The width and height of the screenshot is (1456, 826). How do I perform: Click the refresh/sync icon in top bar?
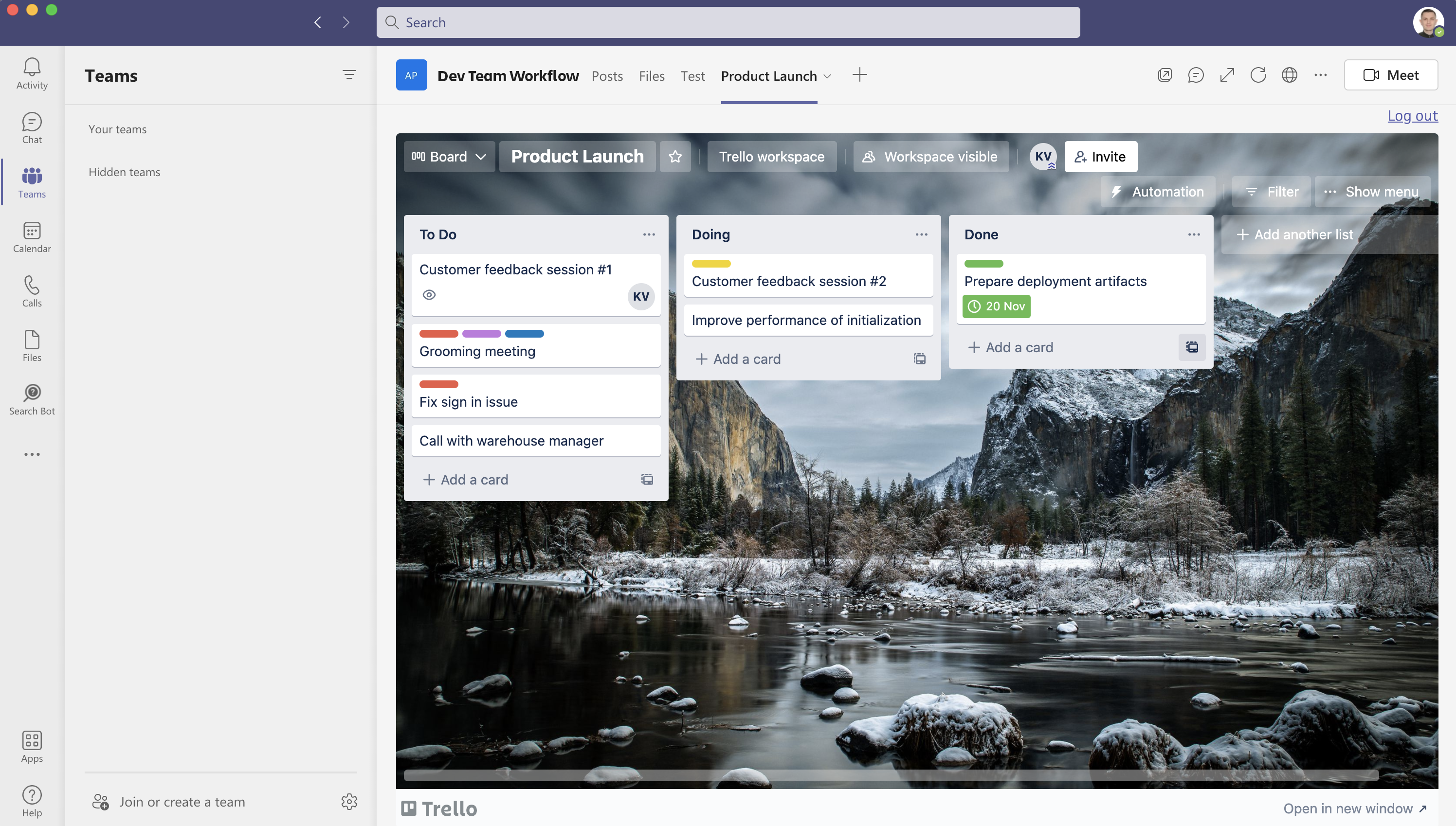pyautogui.click(x=1258, y=74)
